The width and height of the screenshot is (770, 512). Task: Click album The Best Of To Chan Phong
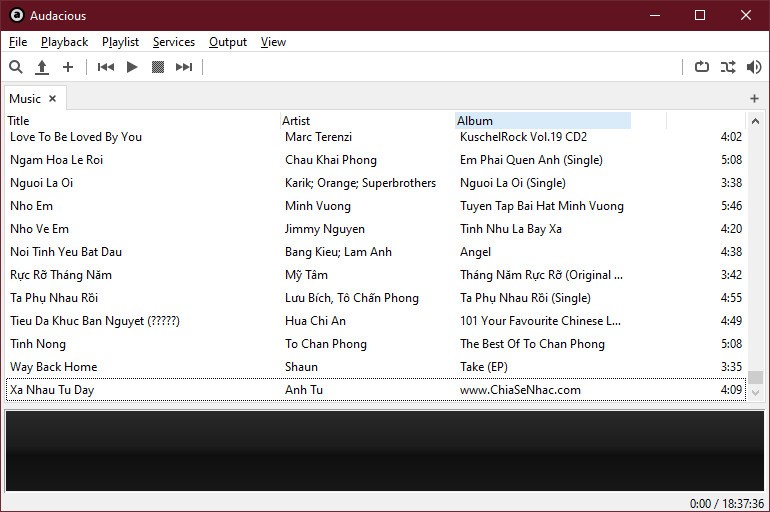click(532, 344)
